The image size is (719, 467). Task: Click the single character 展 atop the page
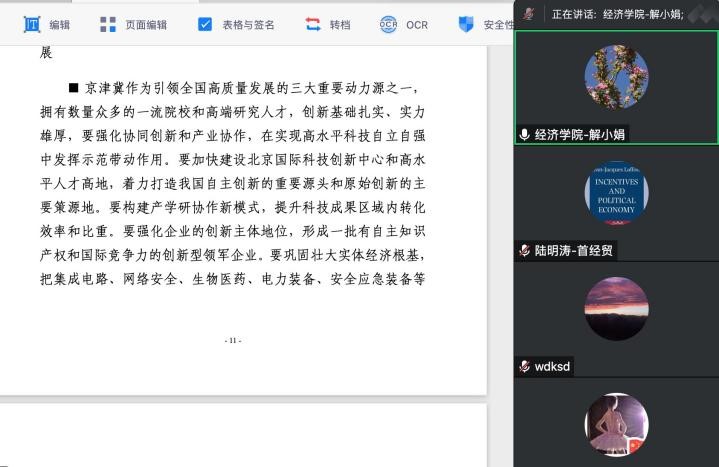(x=46, y=53)
